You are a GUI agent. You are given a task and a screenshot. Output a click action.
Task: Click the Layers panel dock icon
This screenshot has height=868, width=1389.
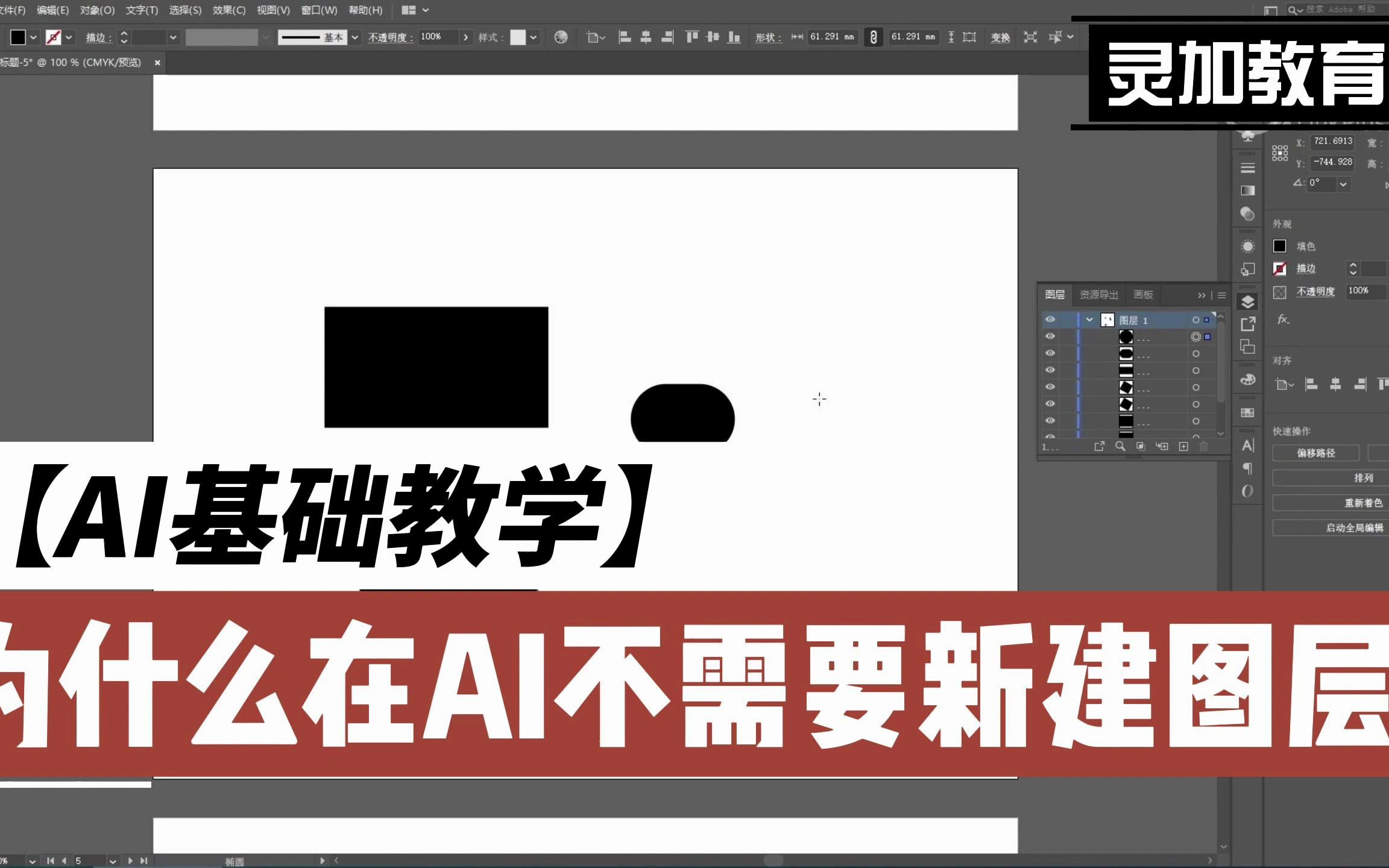click(1247, 301)
